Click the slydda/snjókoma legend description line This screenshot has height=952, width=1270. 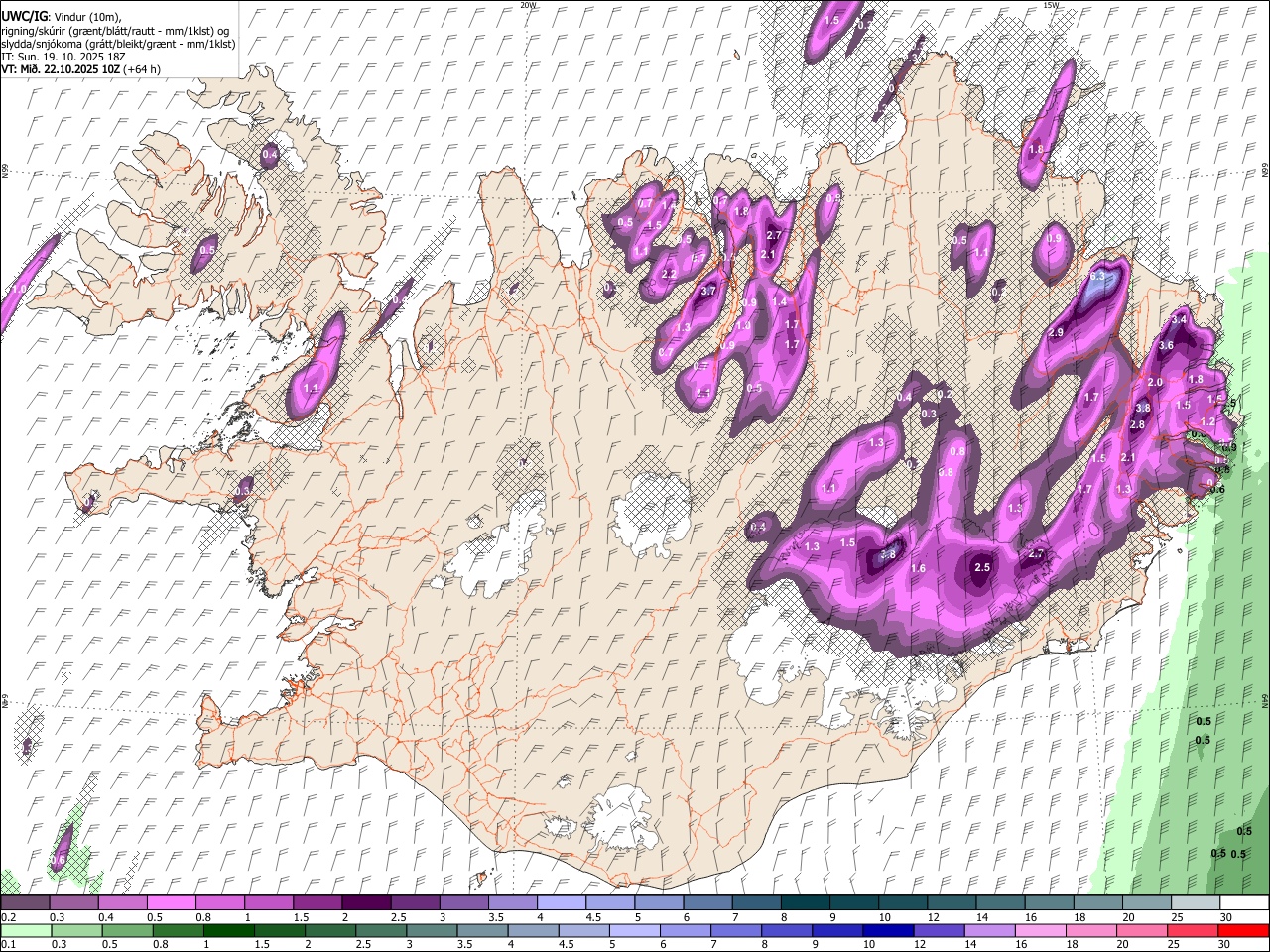[118, 44]
